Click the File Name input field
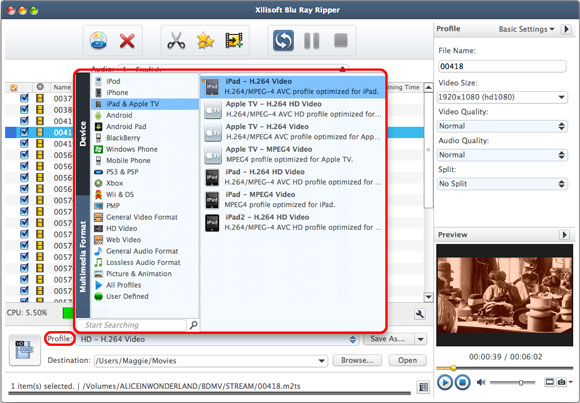Image resolution: width=580 pixels, height=403 pixels. (x=502, y=67)
